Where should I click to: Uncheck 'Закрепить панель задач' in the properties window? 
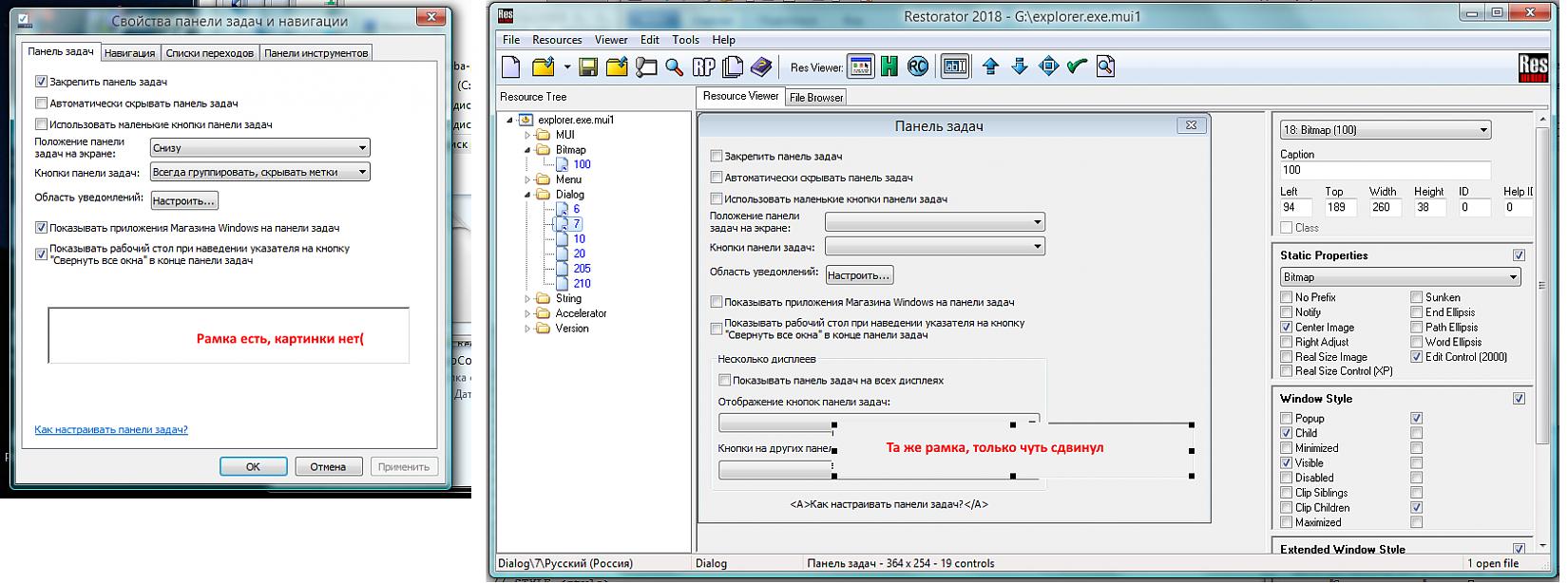coord(41,83)
